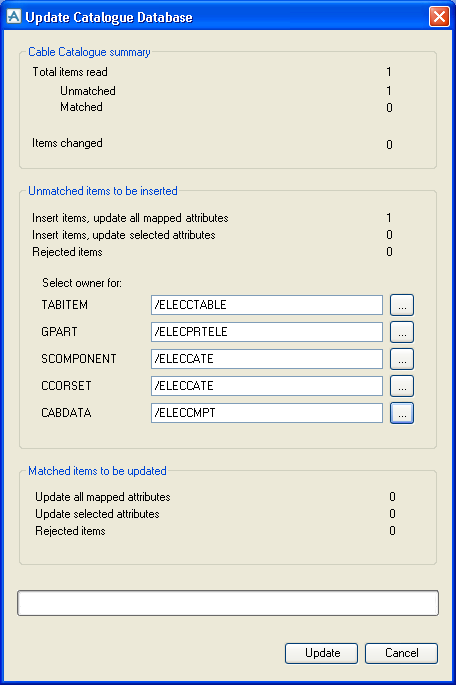The image size is (456, 685).
Task: Focus the TABITEM field containing /ELECCTABLE
Action: pos(267,305)
